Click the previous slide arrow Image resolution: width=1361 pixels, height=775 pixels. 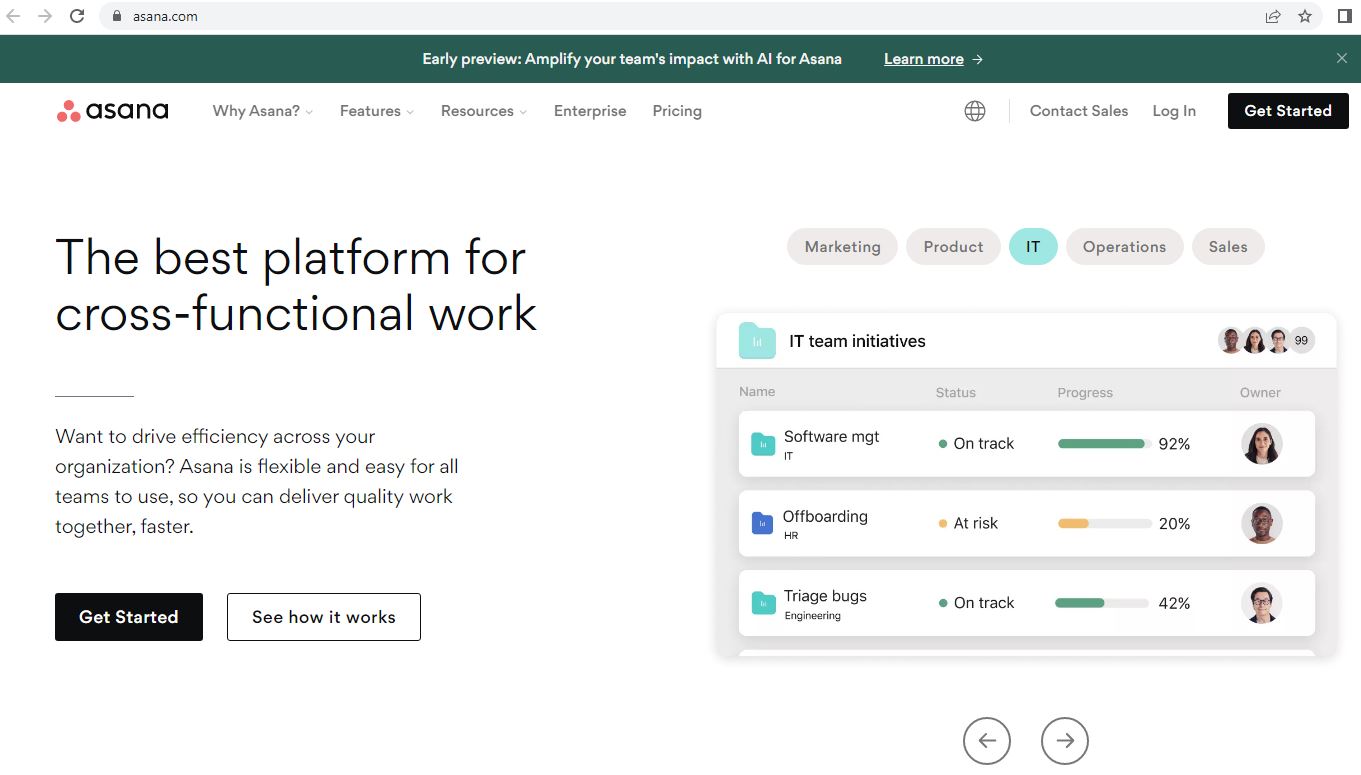click(986, 741)
